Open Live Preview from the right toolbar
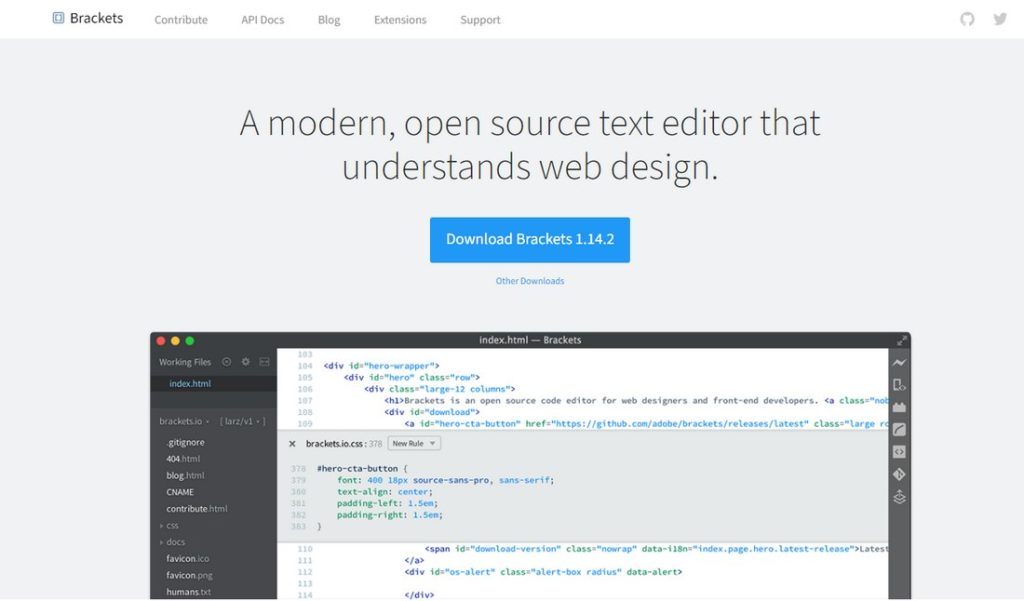The width and height of the screenshot is (1024, 601). pos(898,362)
